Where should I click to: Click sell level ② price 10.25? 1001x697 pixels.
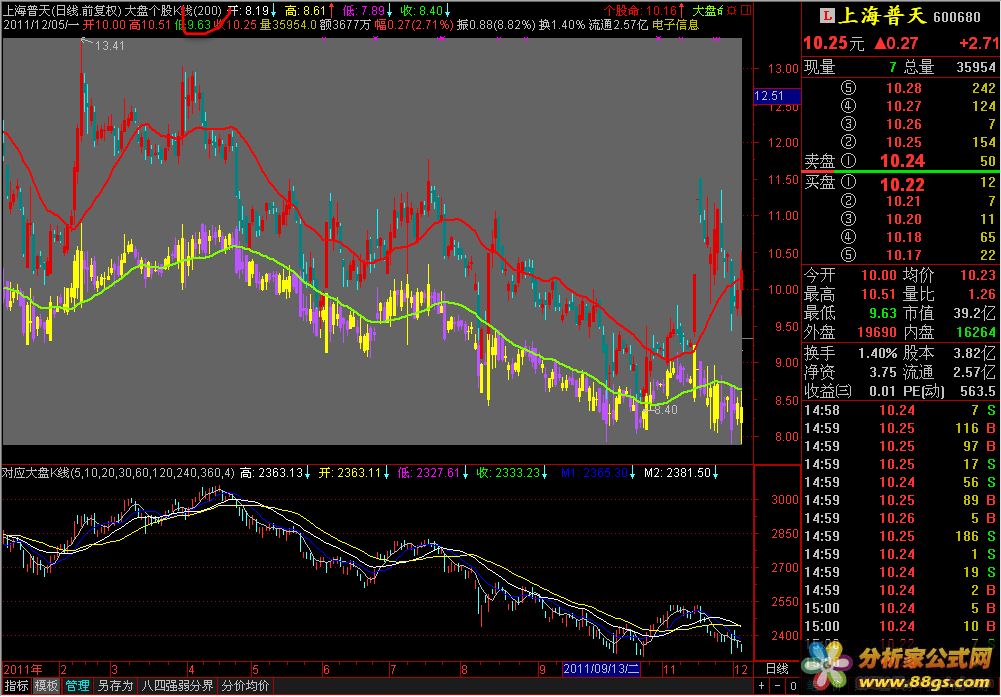pyautogui.click(x=903, y=142)
